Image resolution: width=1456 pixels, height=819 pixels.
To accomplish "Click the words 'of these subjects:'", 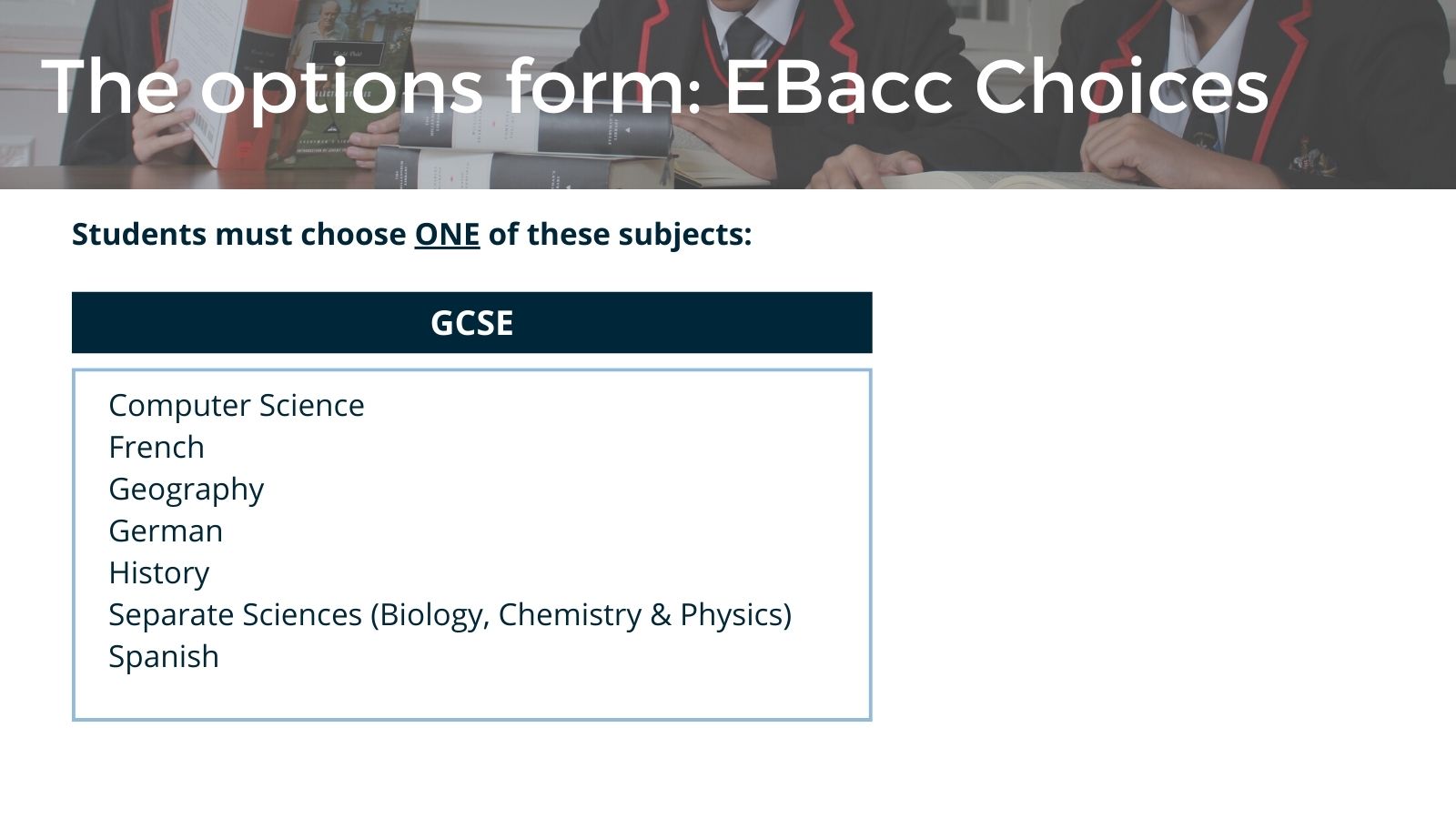I will tap(621, 234).
